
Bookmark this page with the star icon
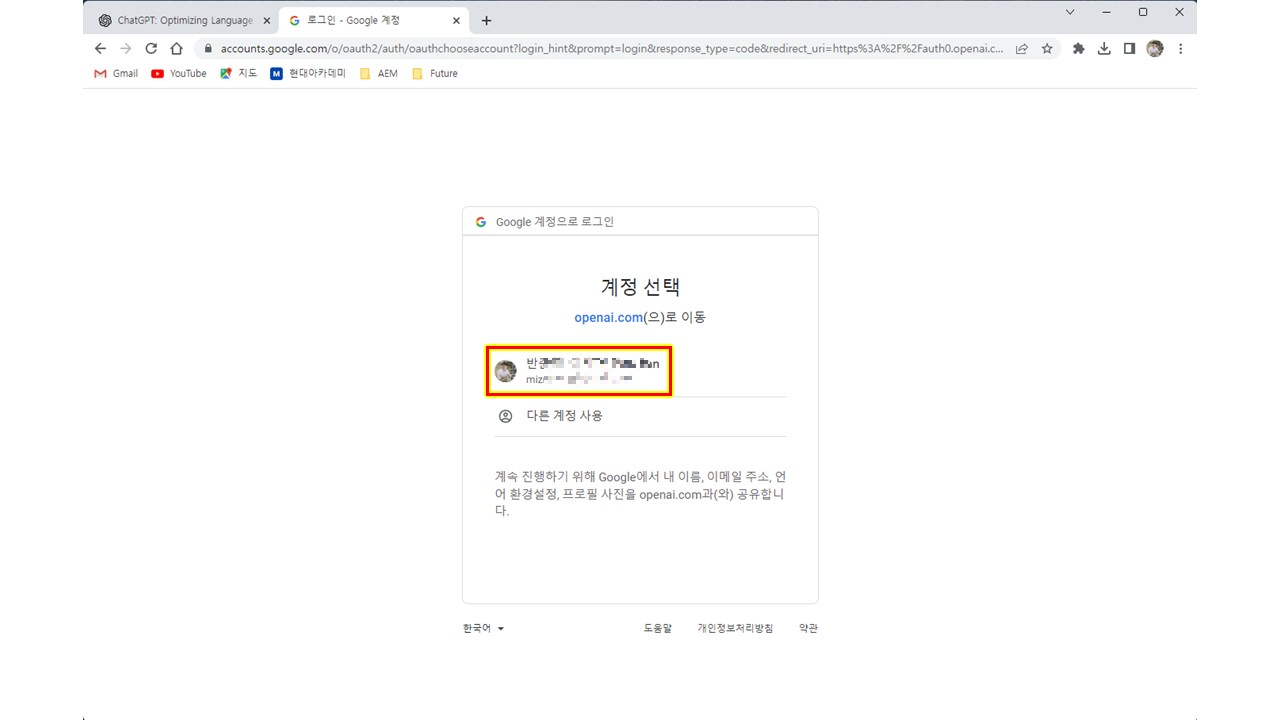coord(1047,48)
